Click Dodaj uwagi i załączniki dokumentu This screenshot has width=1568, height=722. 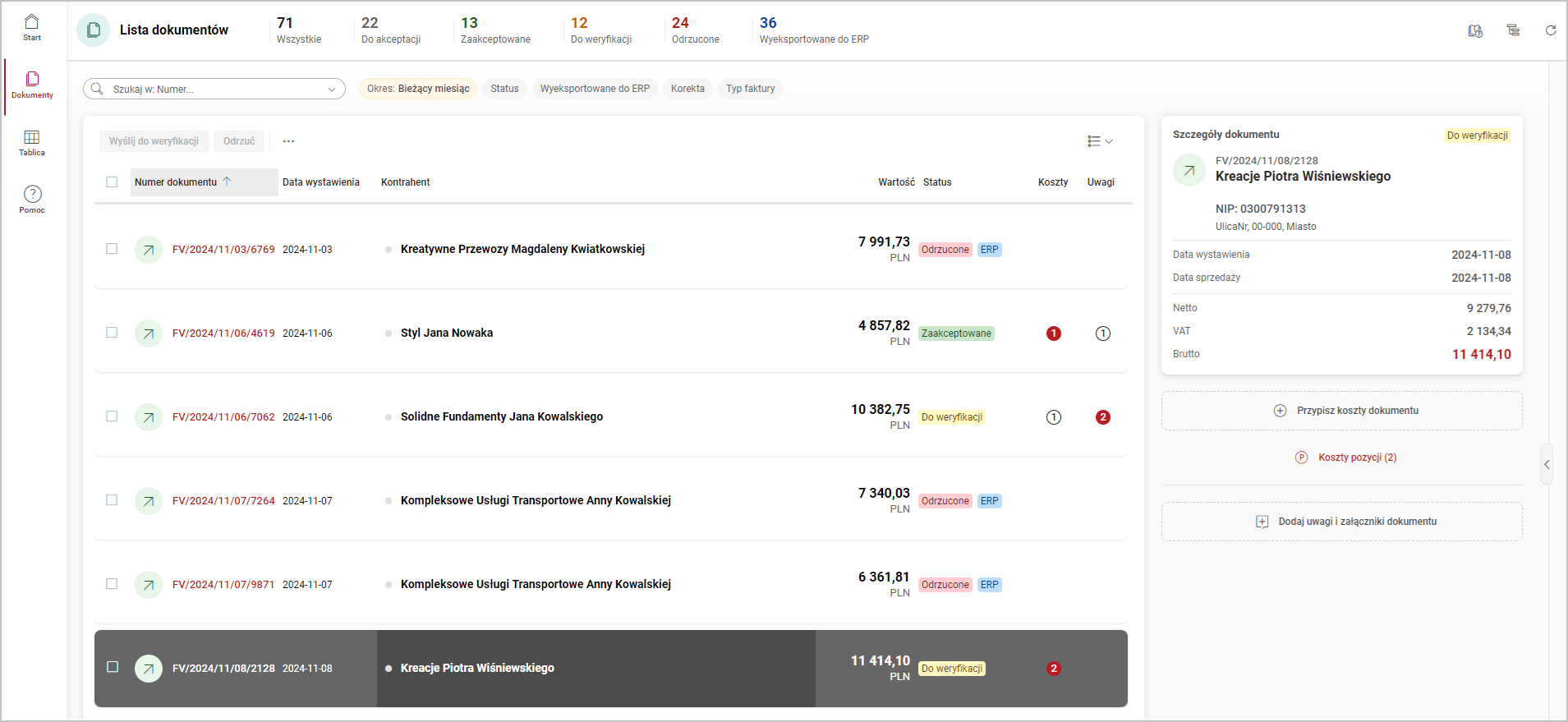(1342, 522)
